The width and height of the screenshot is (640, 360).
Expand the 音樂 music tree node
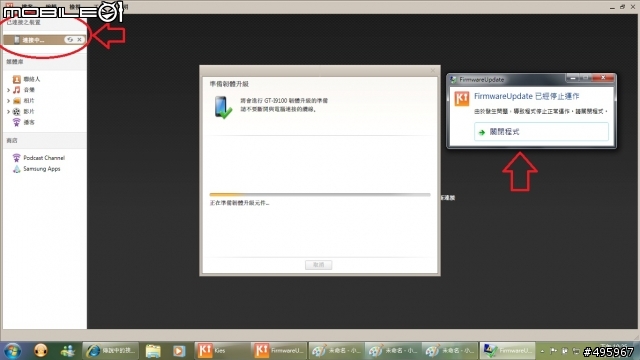[8, 90]
